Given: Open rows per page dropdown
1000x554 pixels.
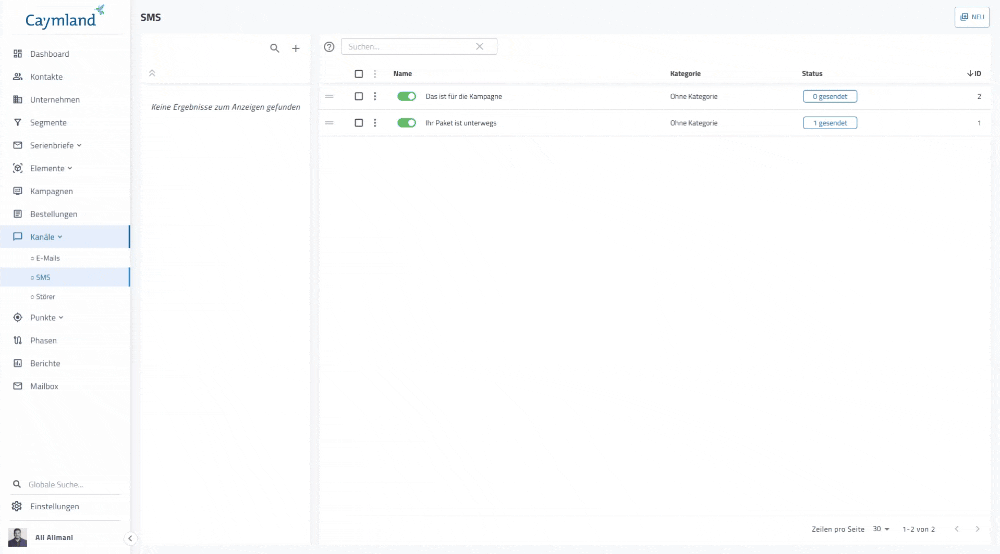Looking at the screenshot, I should pos(880,528).
